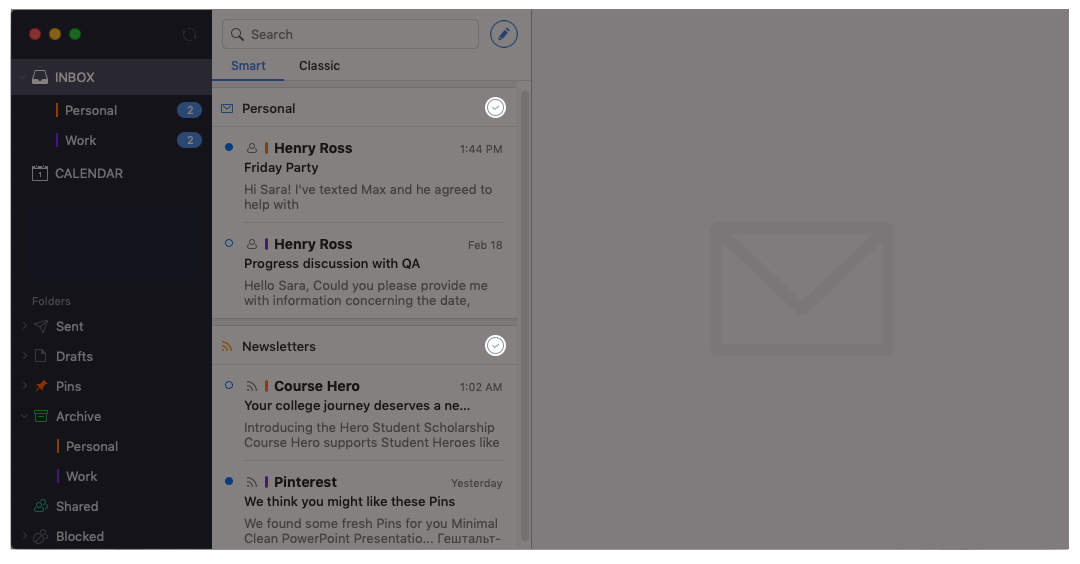1080x564 pixels.
Task: Click the Shared people icon
Action: click(41, 506)
